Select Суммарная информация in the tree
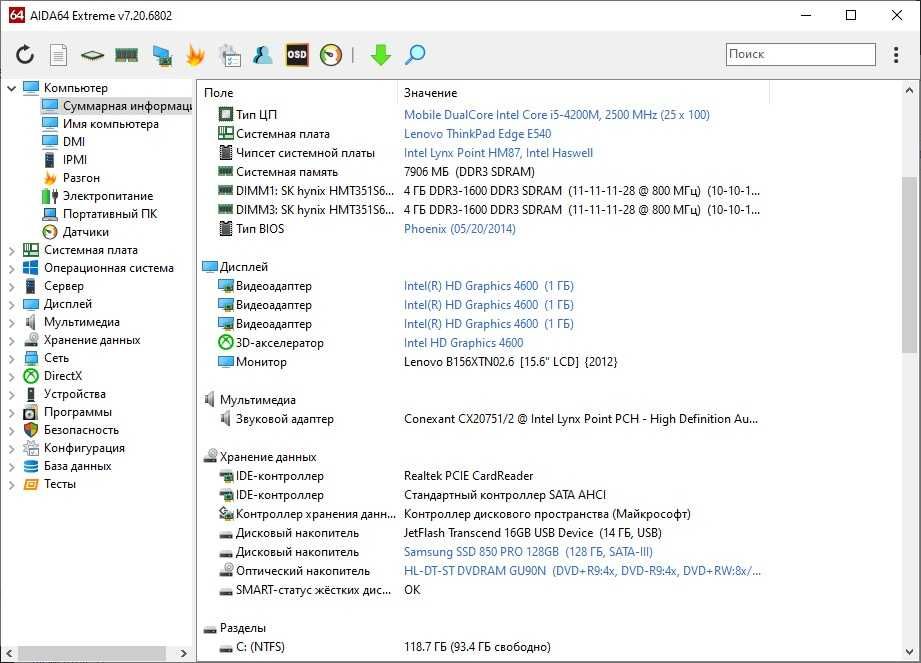Screen dimensions: 921x663 click(127, 106)
